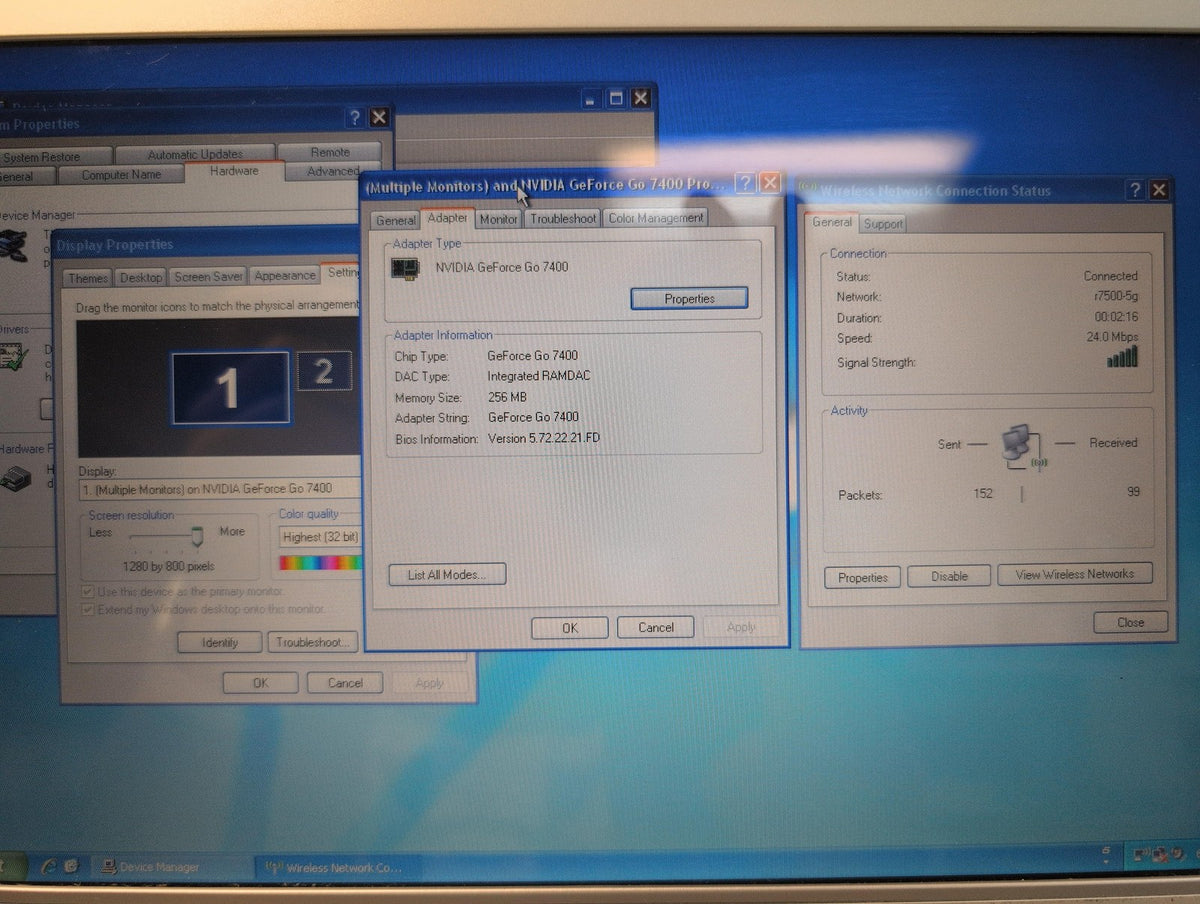1200x904 pixels.
Task: Switch to Device Manager taskbar button
Action: click(x=170, y=867)
